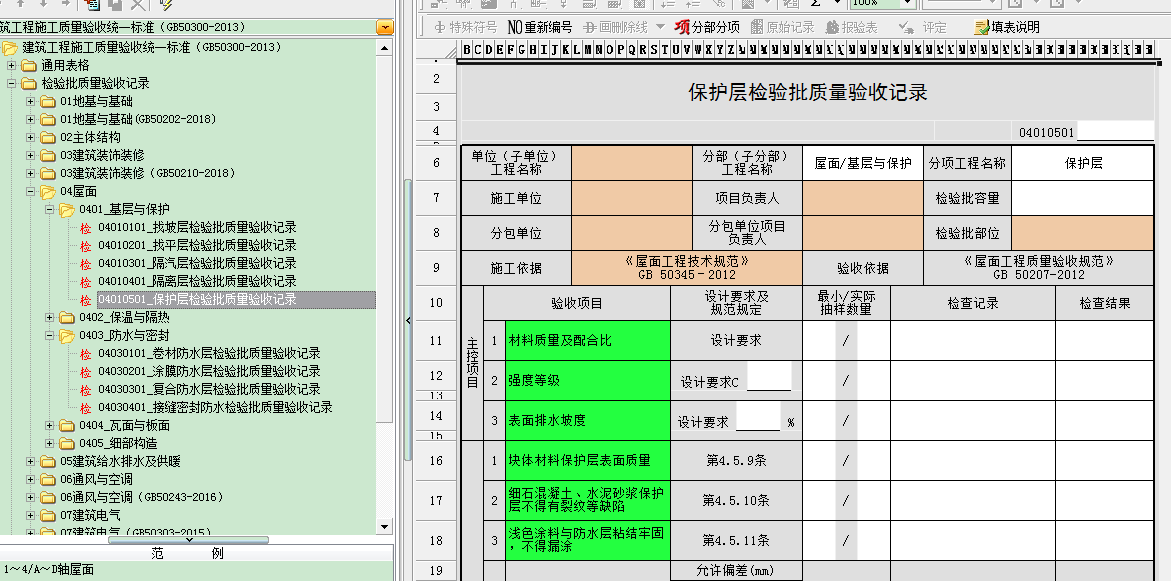Viewport: 1171px width, 581px height.
Task: Click the 评定 evaluation tool
Action: tap(924, 27)
